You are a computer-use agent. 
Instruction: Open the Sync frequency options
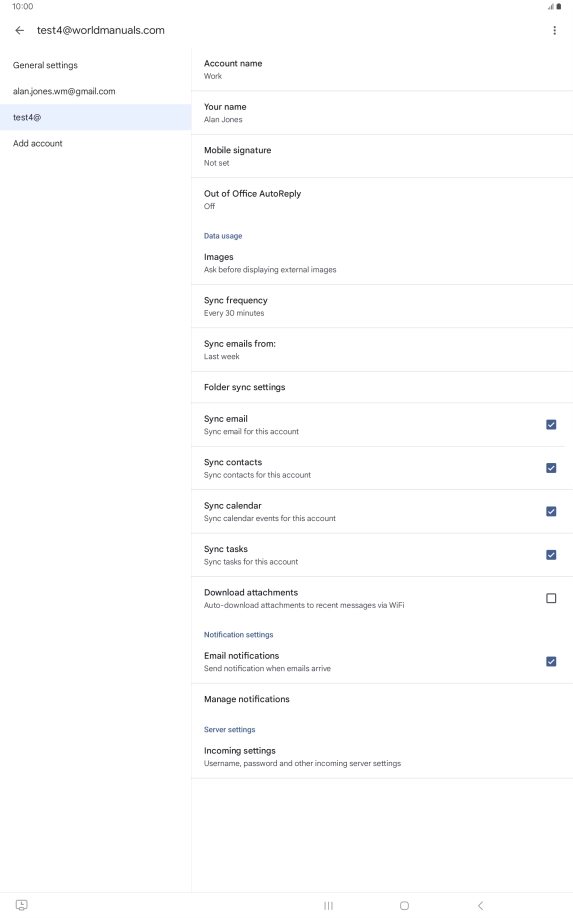(x=382, y=306)
